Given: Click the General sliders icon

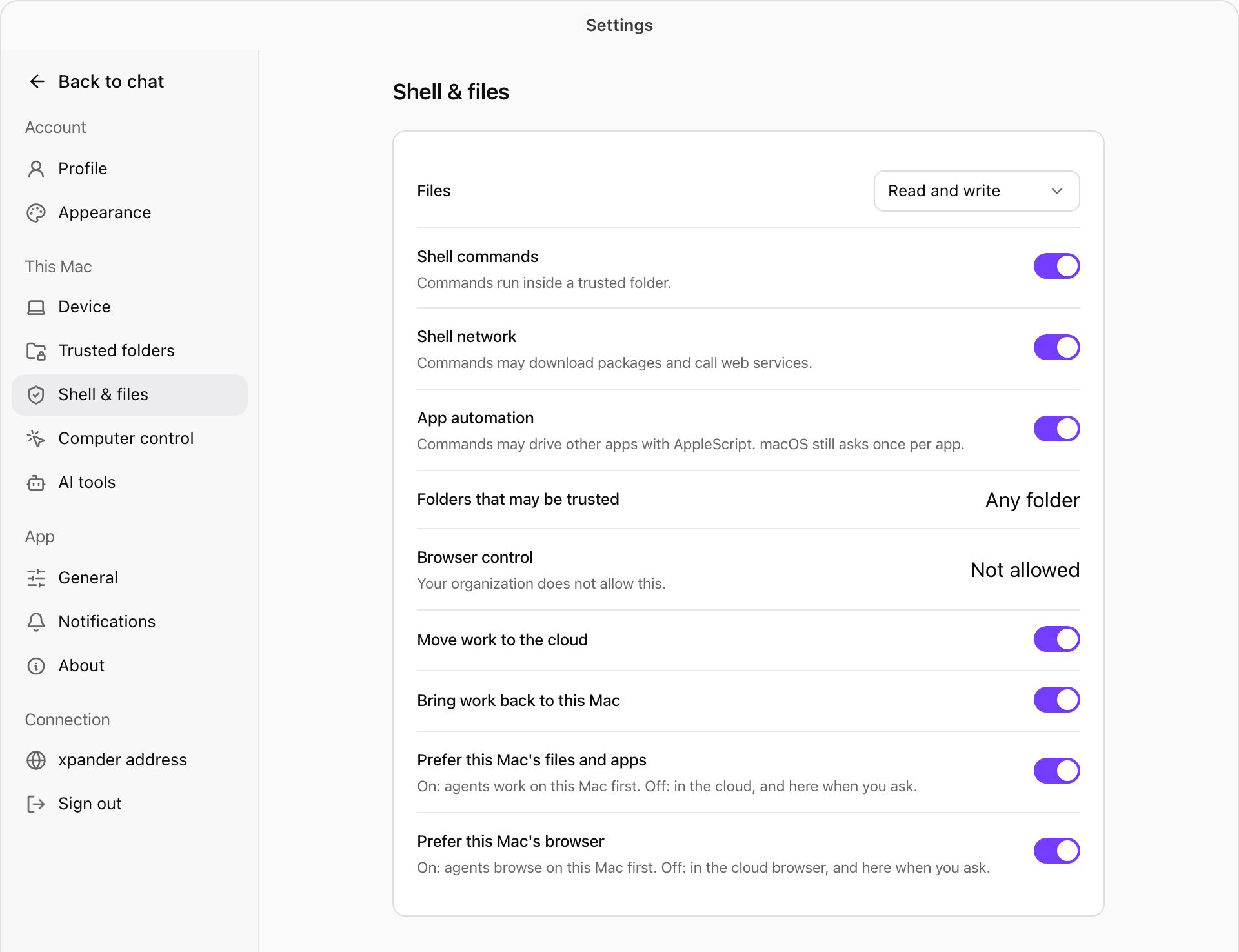Looking at the screenshot, I should (36, 578).
